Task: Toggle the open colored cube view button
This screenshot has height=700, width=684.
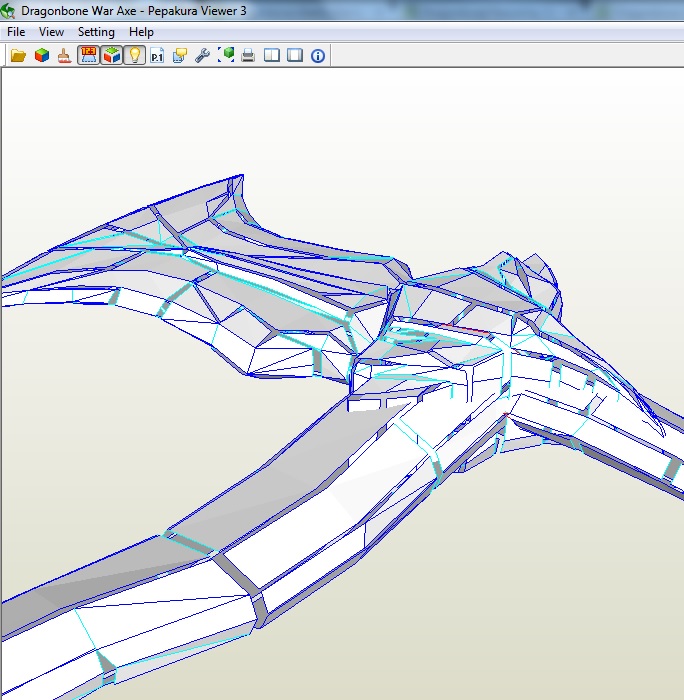Action: 112,56
